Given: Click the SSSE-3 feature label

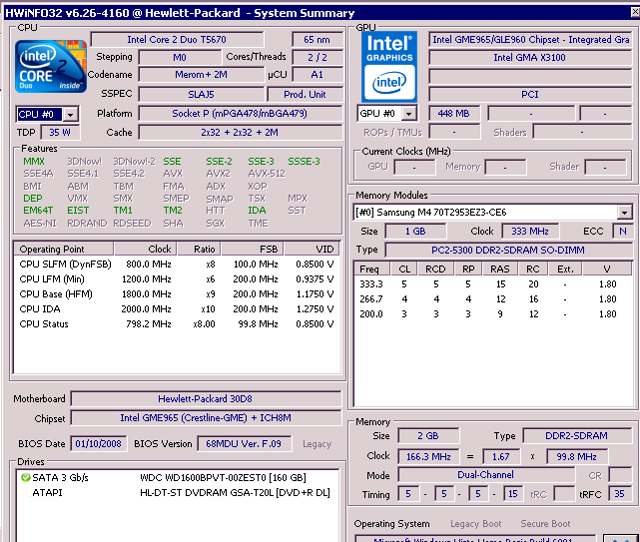Looking at the screenshot, I should coord(304,162).
